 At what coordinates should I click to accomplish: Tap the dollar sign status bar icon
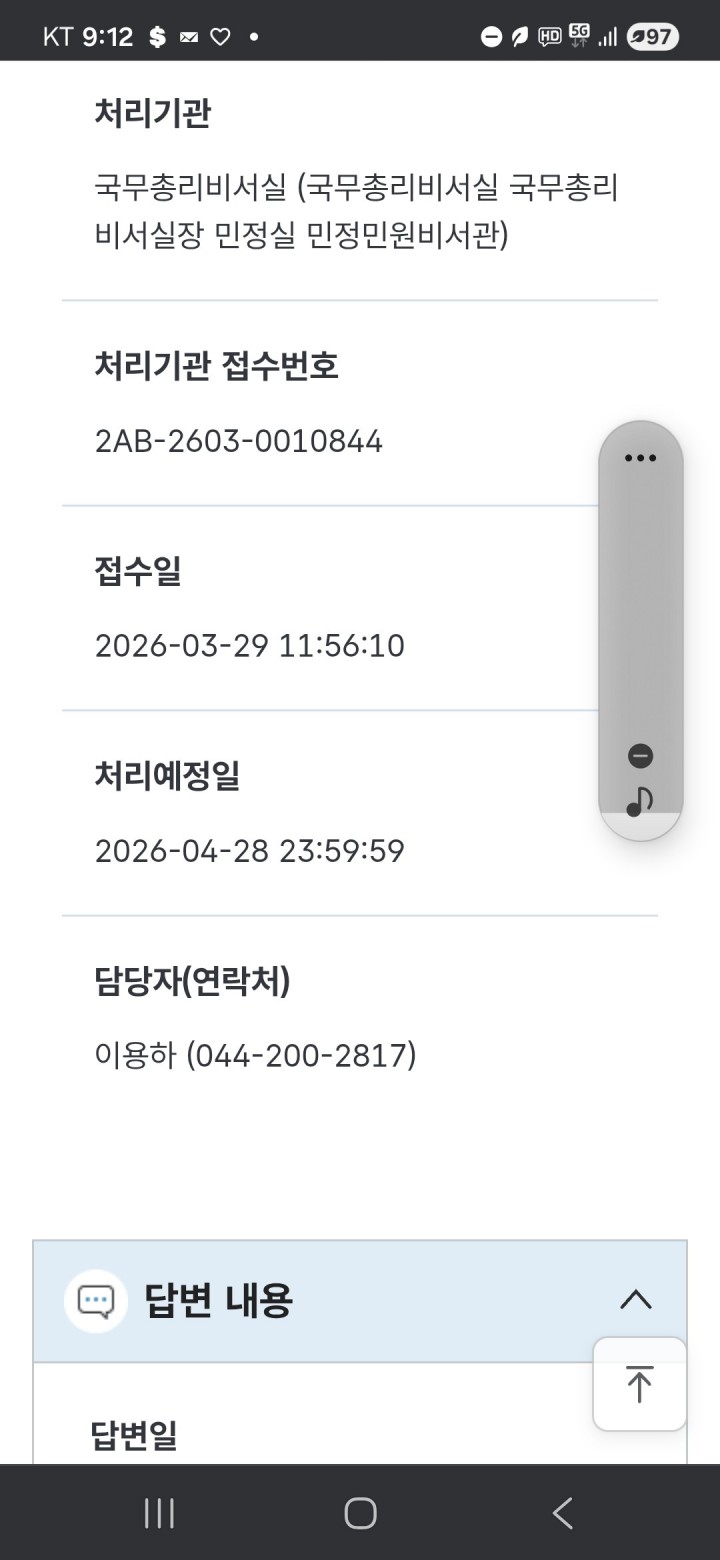[x=157, y=38]
